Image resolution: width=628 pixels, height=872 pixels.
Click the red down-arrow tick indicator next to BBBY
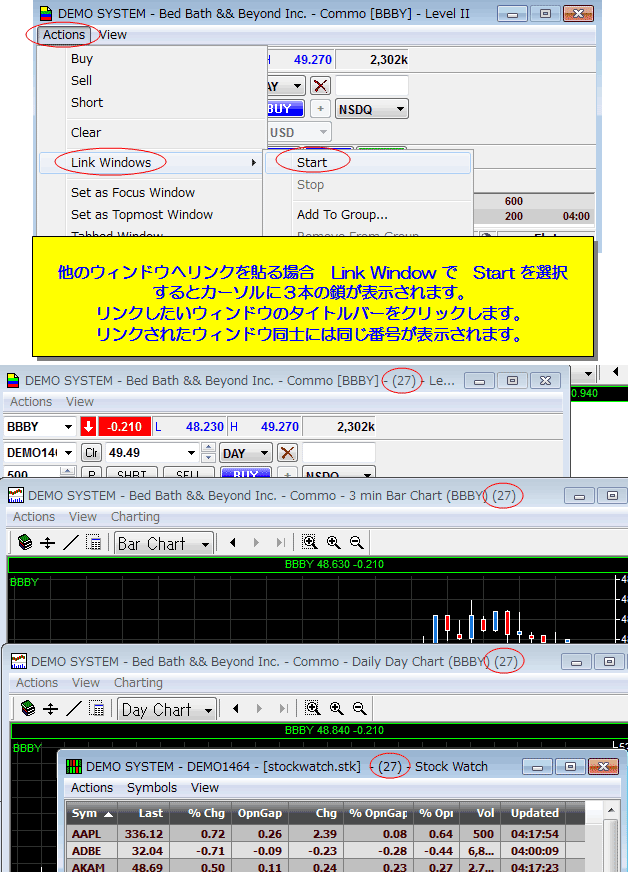point(88,427)
